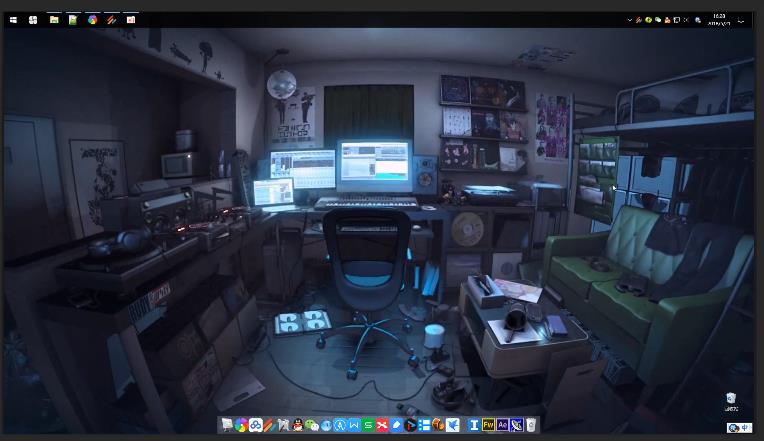Expand the hidden system tray icons chevron
764x441 pixels.
(629, 19)
